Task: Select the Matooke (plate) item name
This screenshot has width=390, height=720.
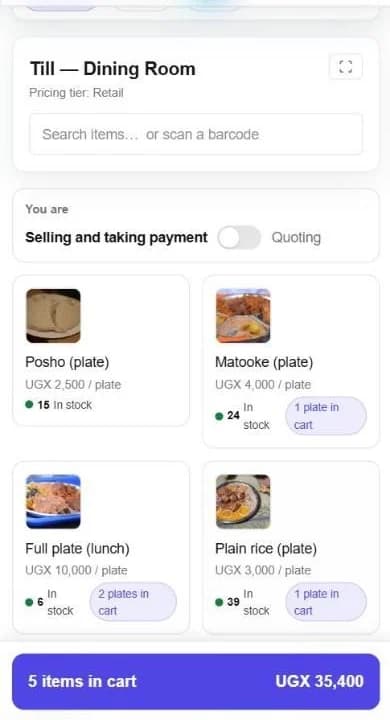Action: tap(264, 362)
